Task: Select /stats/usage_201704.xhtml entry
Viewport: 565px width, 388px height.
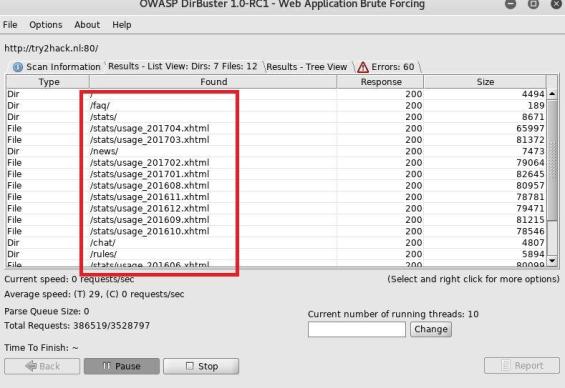Action: coord(276,129)
